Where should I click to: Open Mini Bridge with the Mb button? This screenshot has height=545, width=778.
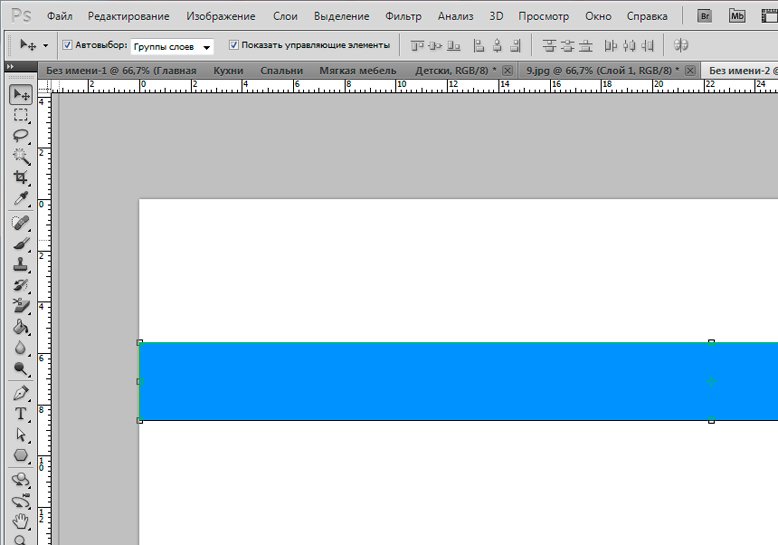(738, 16)
